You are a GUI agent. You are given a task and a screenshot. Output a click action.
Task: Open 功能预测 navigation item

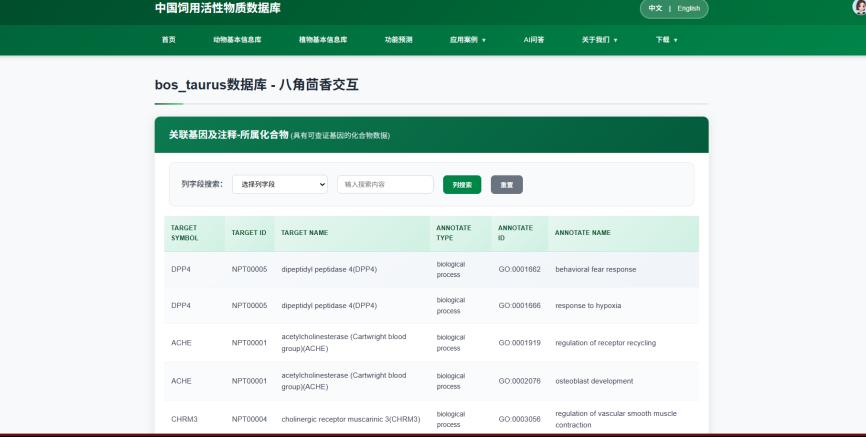398,40
